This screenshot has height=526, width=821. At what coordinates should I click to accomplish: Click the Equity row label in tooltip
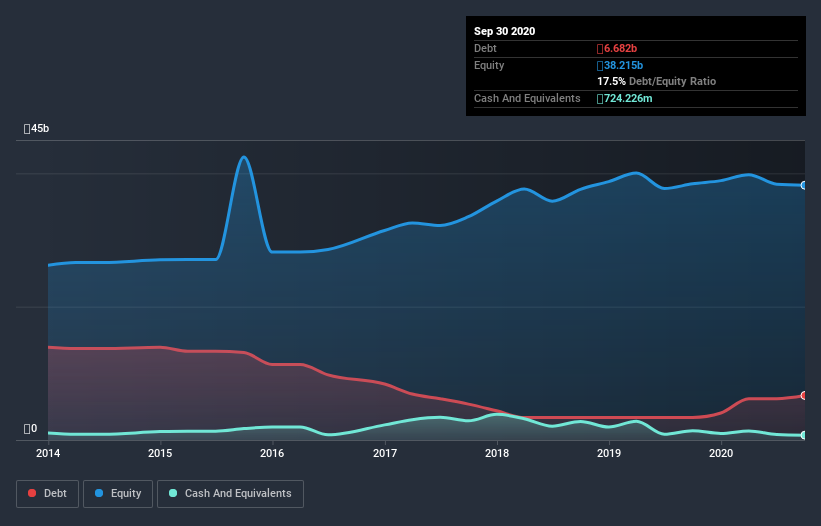click(x=489, y=65)
